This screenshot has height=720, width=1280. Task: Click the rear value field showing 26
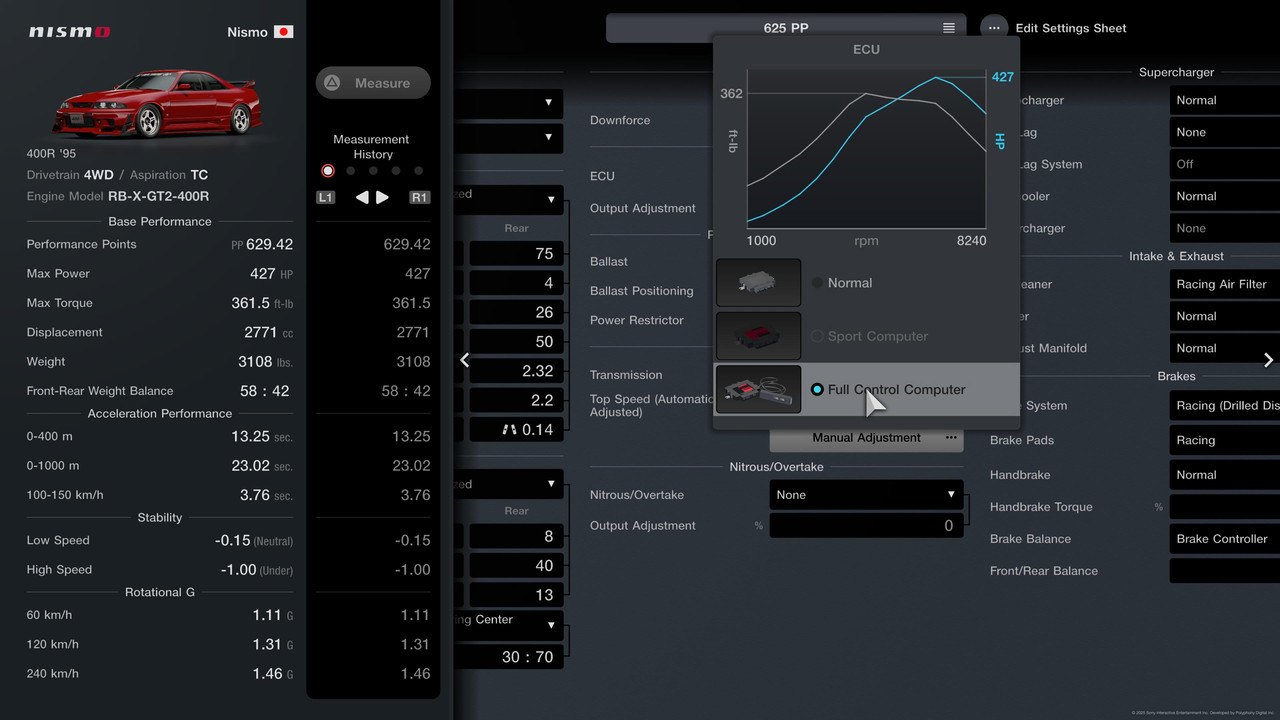point(516,312)
